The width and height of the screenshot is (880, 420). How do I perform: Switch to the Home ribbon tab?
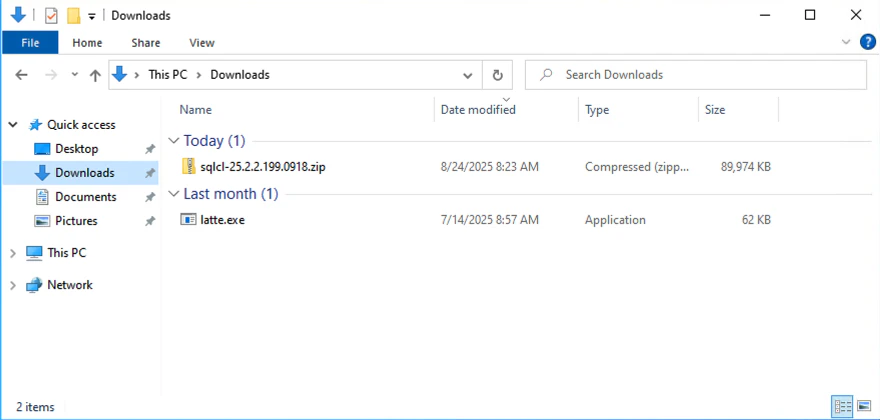[88, 43]
